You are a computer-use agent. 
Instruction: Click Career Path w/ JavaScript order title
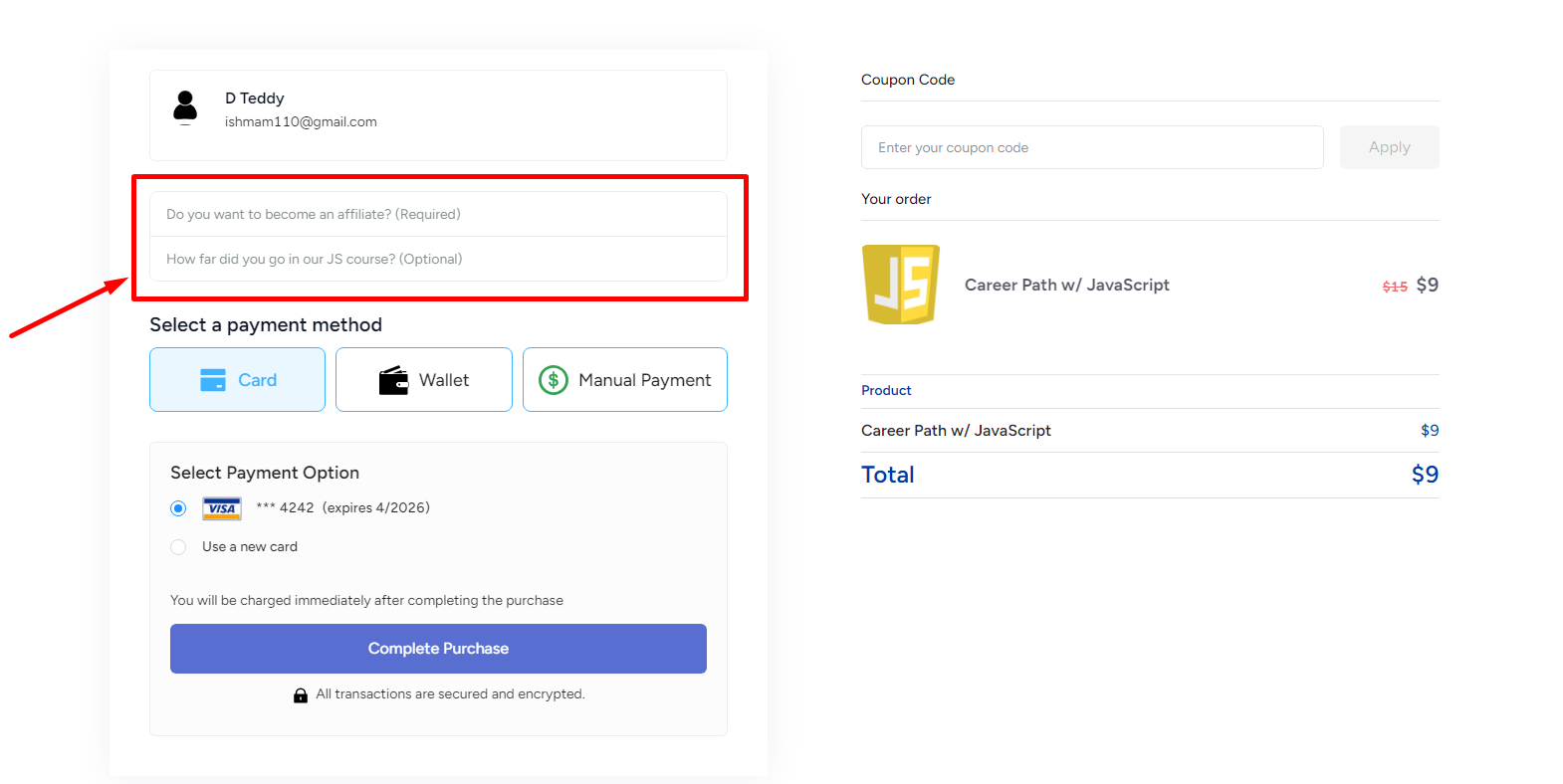[x=1067, y=285]
